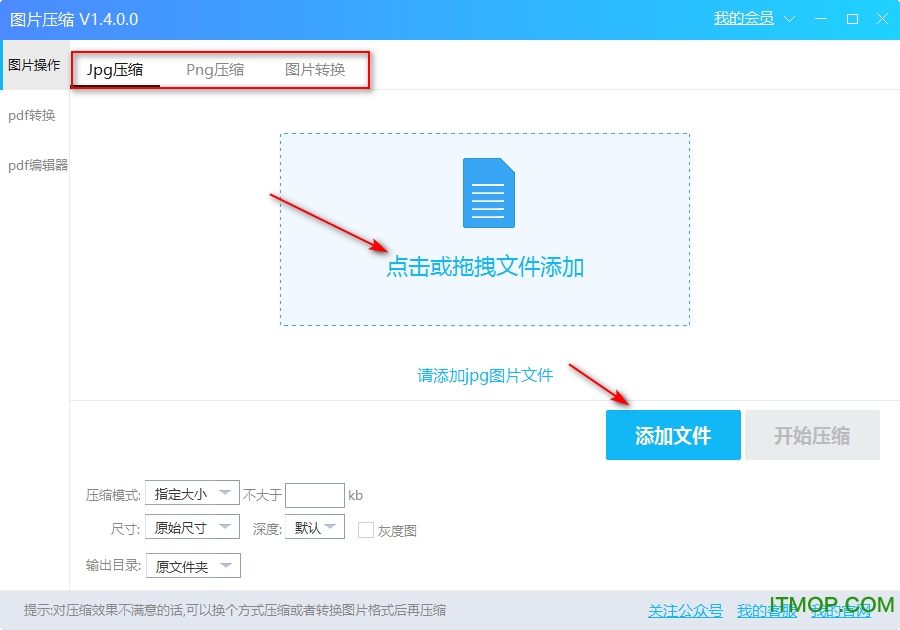
Task: Open the 输出目录 dropdown showing 原文件夹
Action: point(193,566)
